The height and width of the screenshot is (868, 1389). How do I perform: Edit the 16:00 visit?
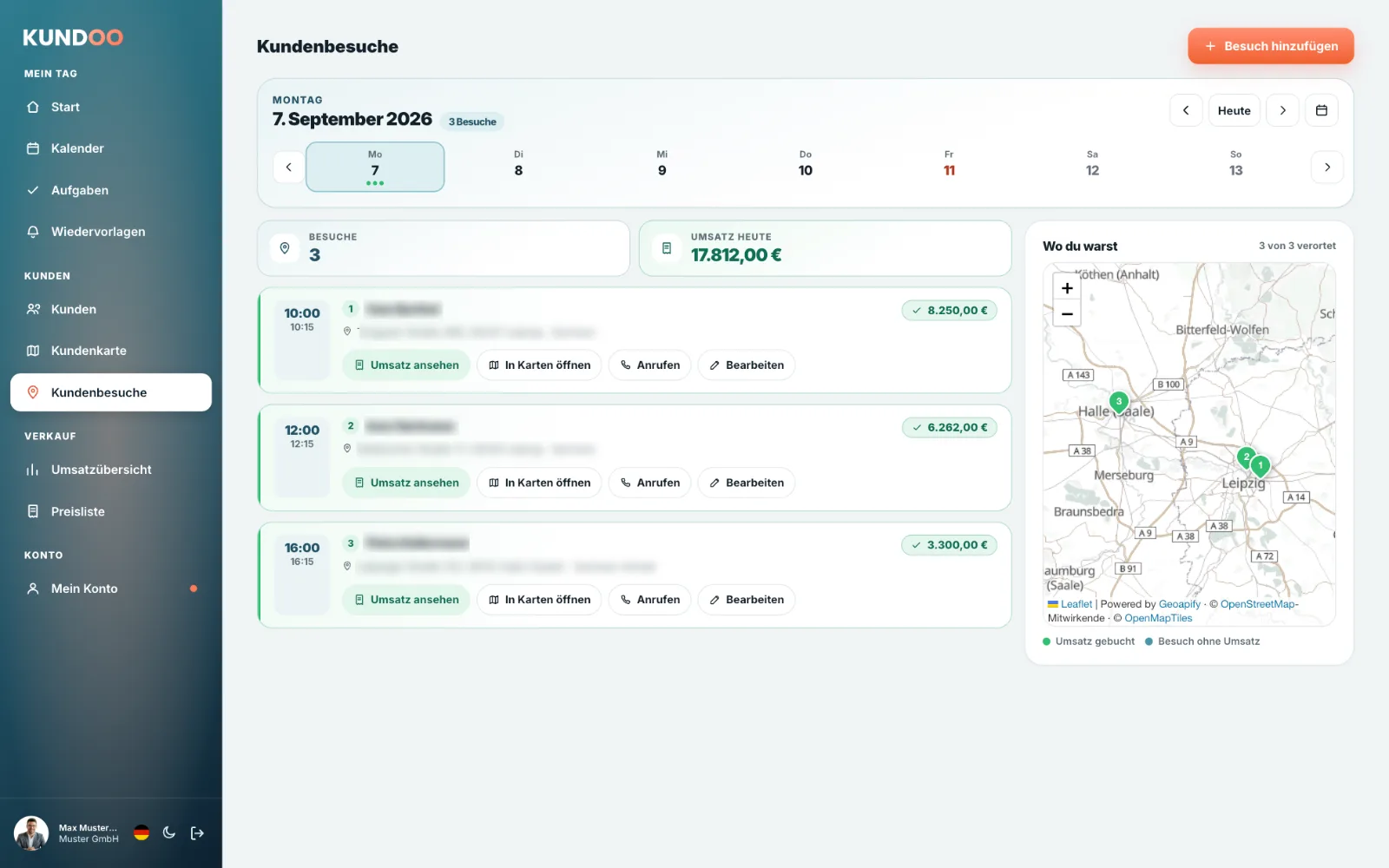747,600
